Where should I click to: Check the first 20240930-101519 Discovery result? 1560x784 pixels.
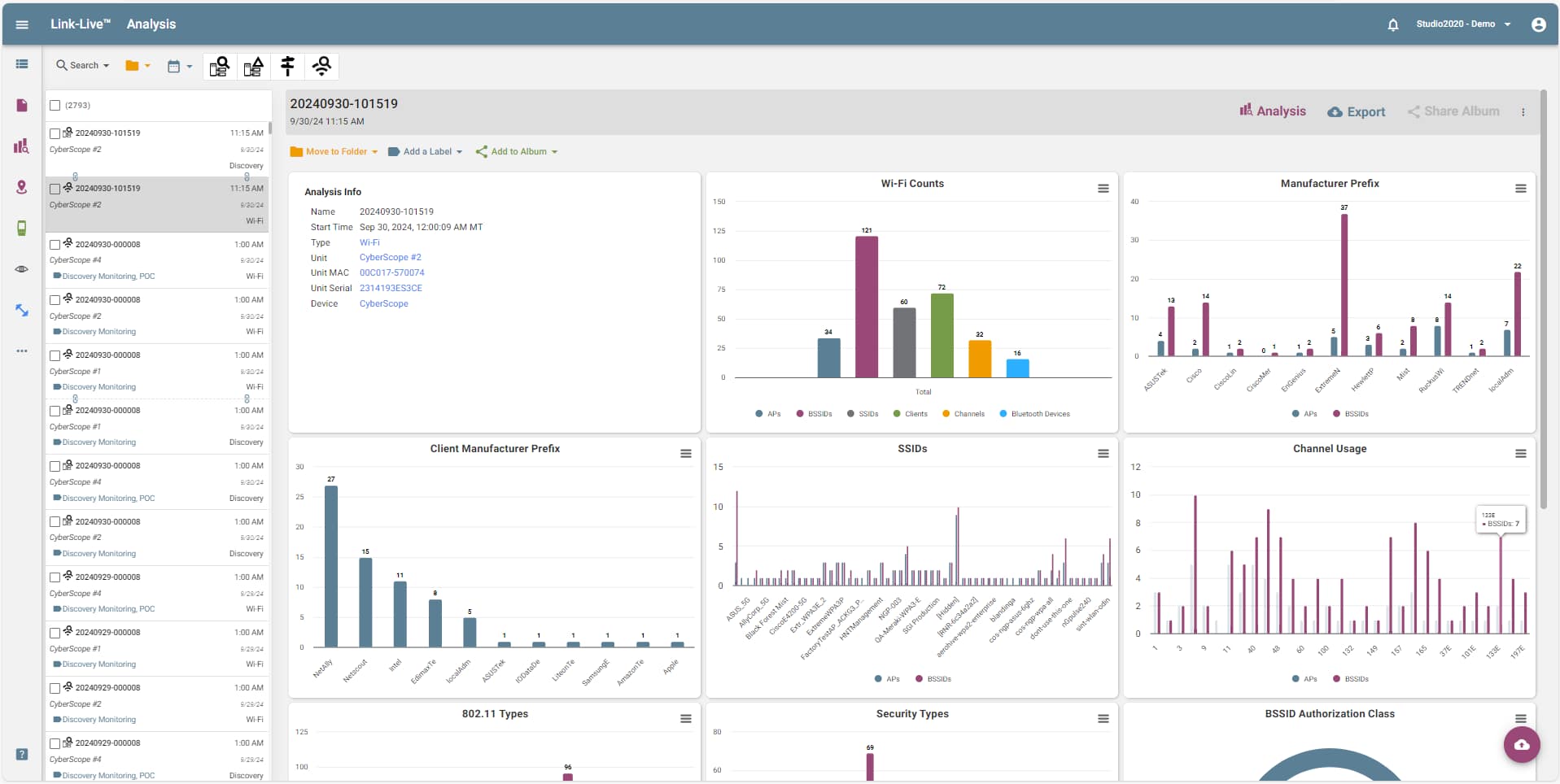[55, 133]
